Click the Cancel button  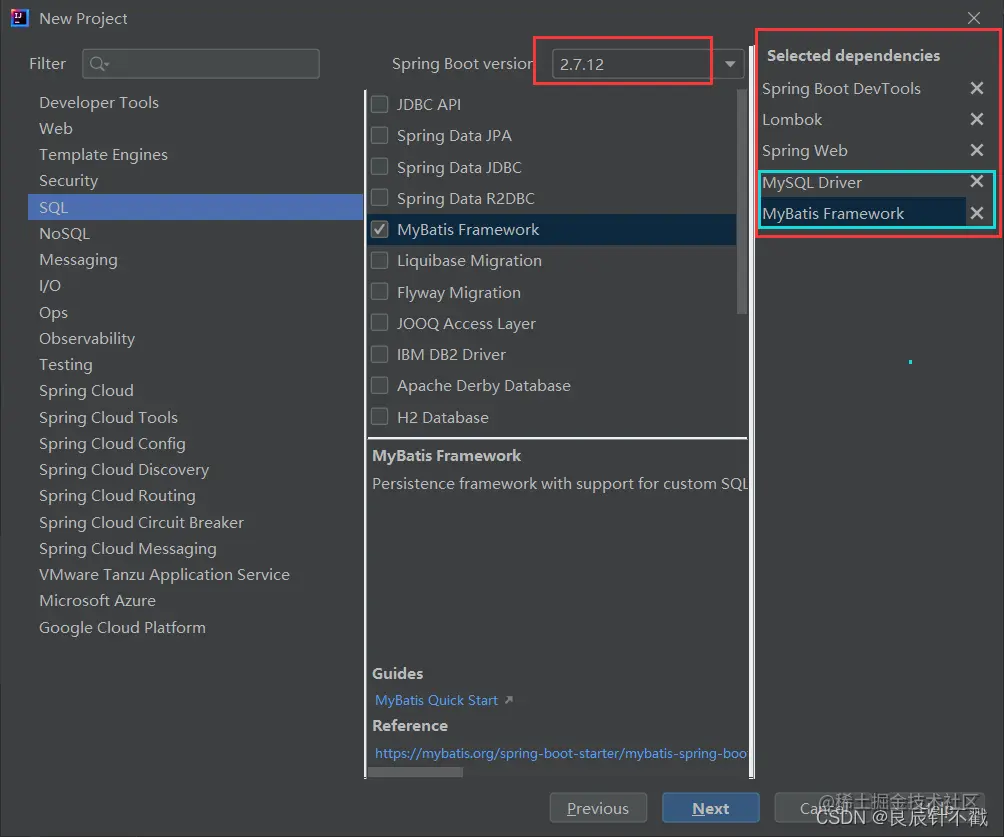click(x=823, y=808)
